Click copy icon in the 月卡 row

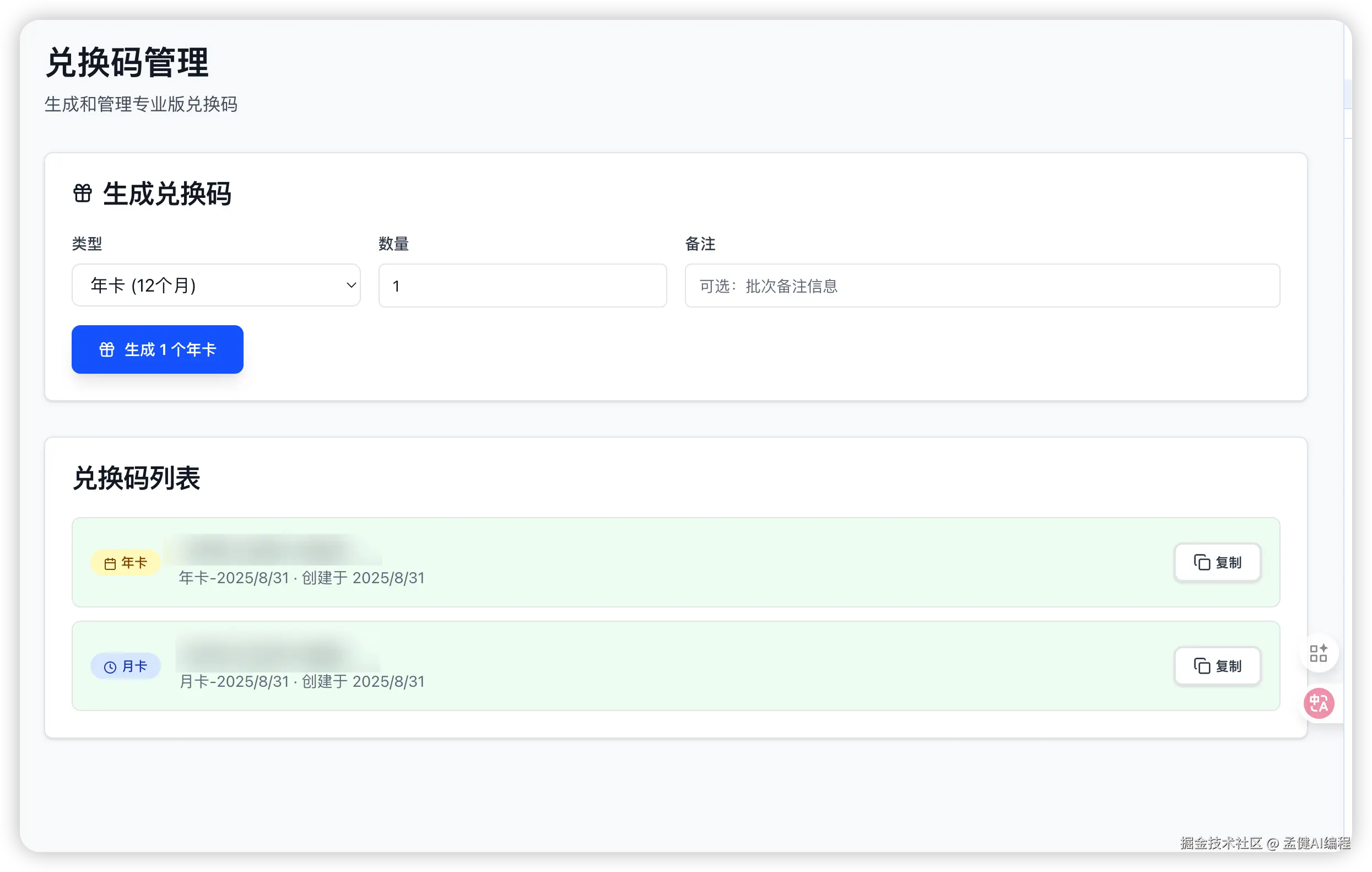1202,666
